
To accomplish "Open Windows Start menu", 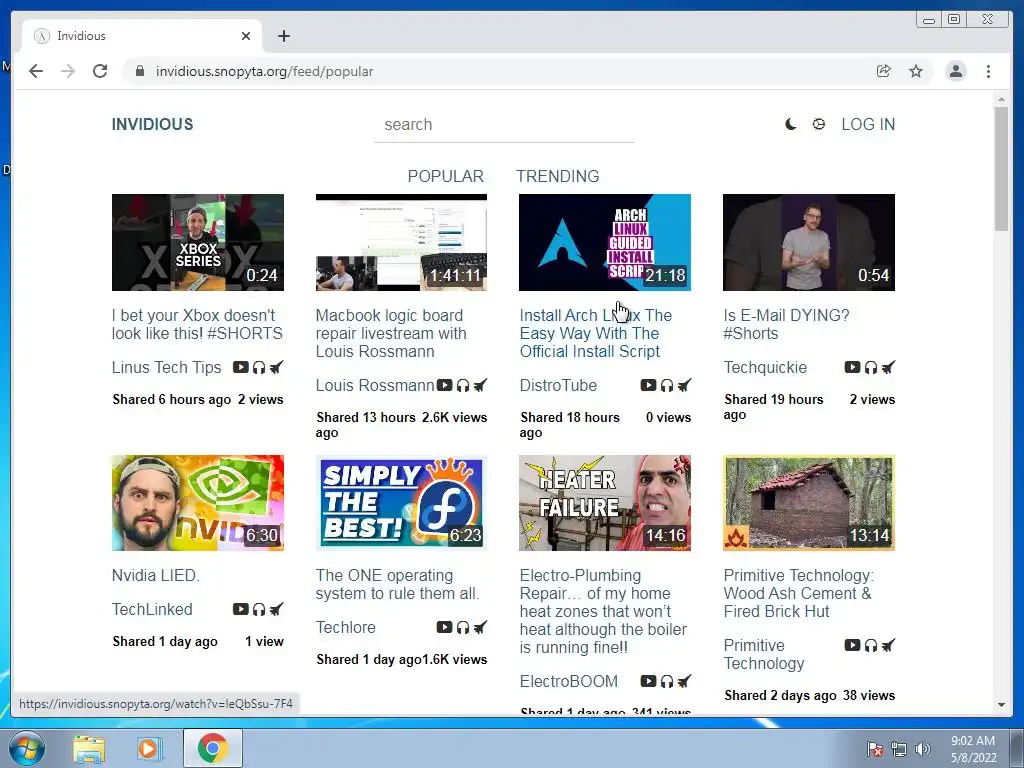I will coord(27,748).
